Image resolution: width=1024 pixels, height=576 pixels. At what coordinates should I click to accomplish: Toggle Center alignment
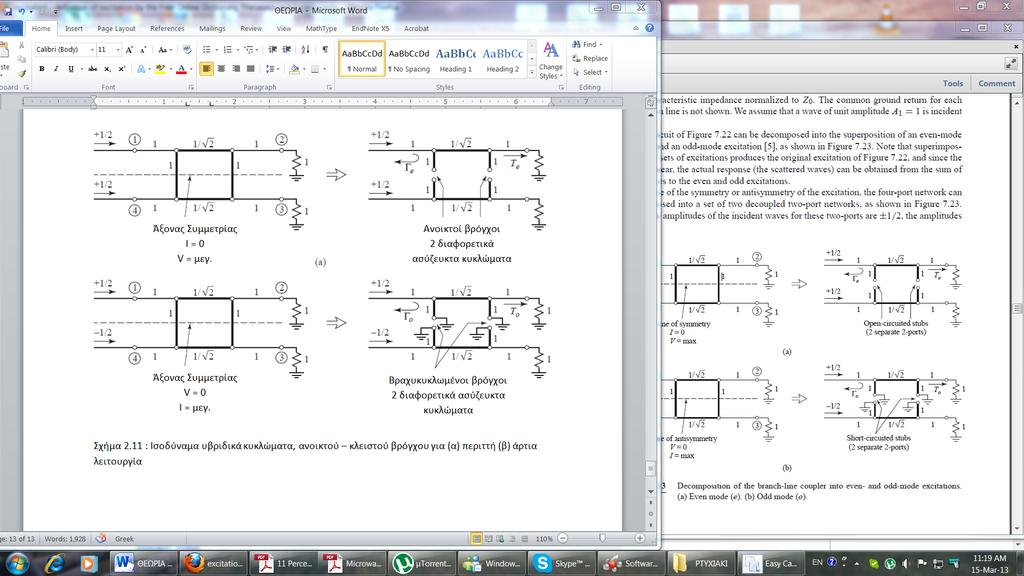(221, 69)
